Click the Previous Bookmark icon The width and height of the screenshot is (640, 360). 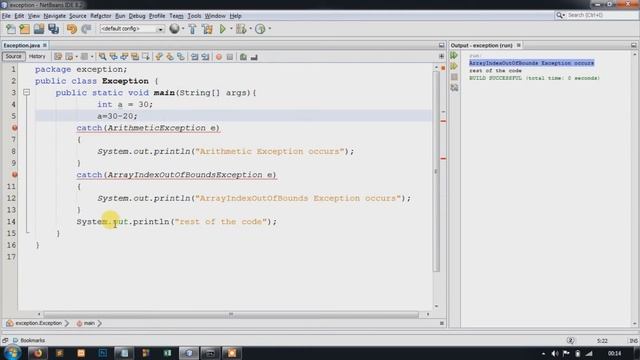(159, 57)
